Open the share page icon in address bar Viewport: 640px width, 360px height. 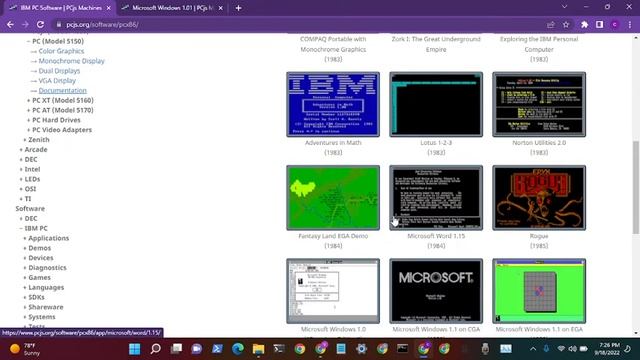551,24
